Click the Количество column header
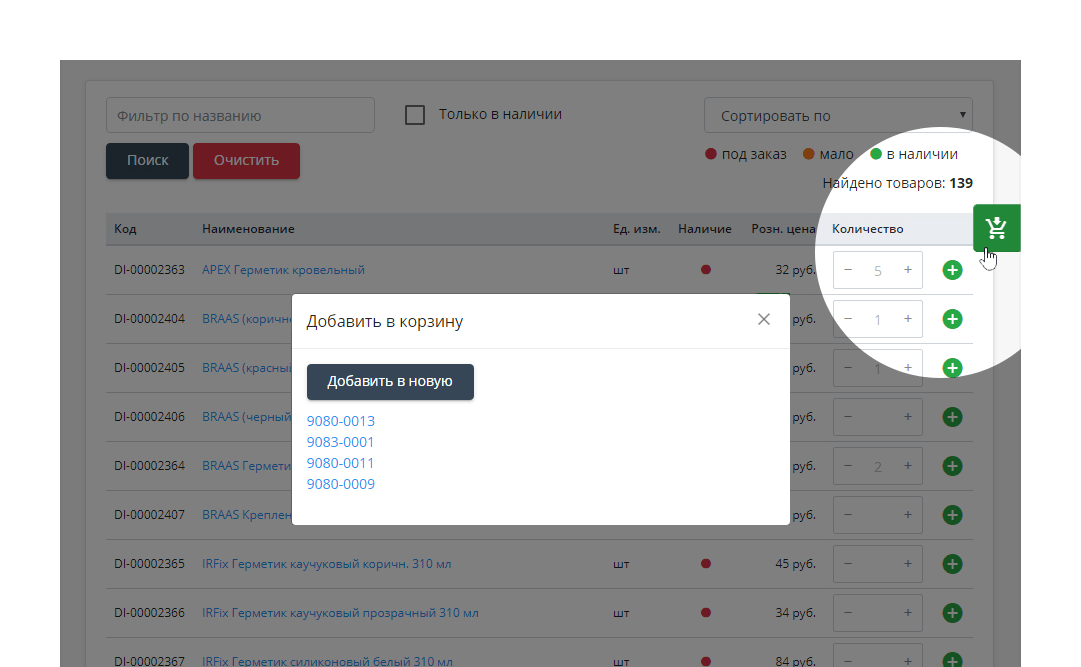Viewport: 1081px width, 667px height. pyautogui.click(x=867, y=229)
